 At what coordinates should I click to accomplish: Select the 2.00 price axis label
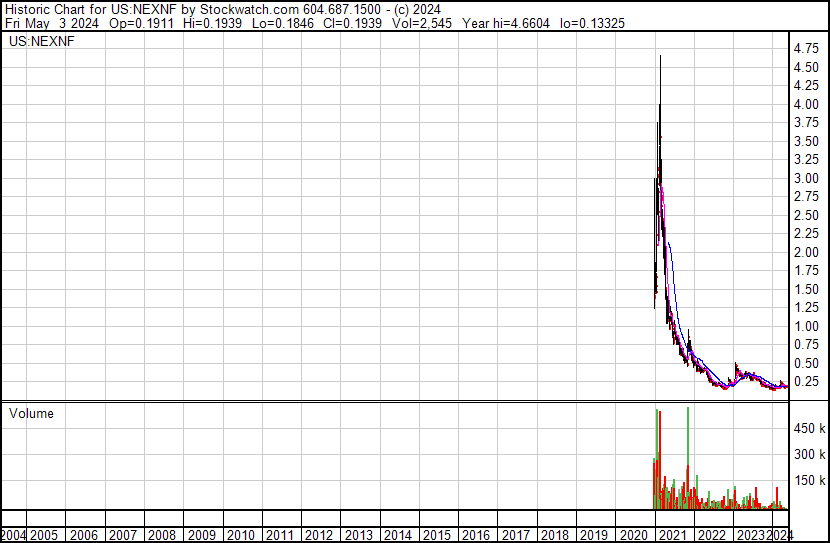807,252
